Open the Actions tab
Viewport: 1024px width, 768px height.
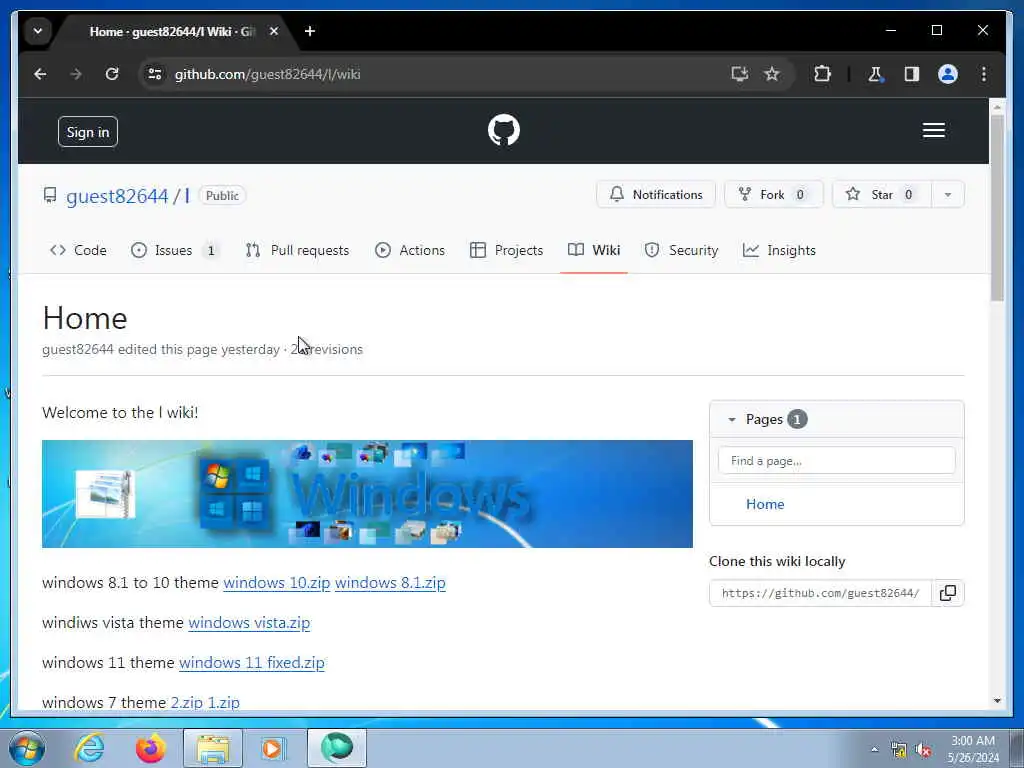[x=410, y=250]
